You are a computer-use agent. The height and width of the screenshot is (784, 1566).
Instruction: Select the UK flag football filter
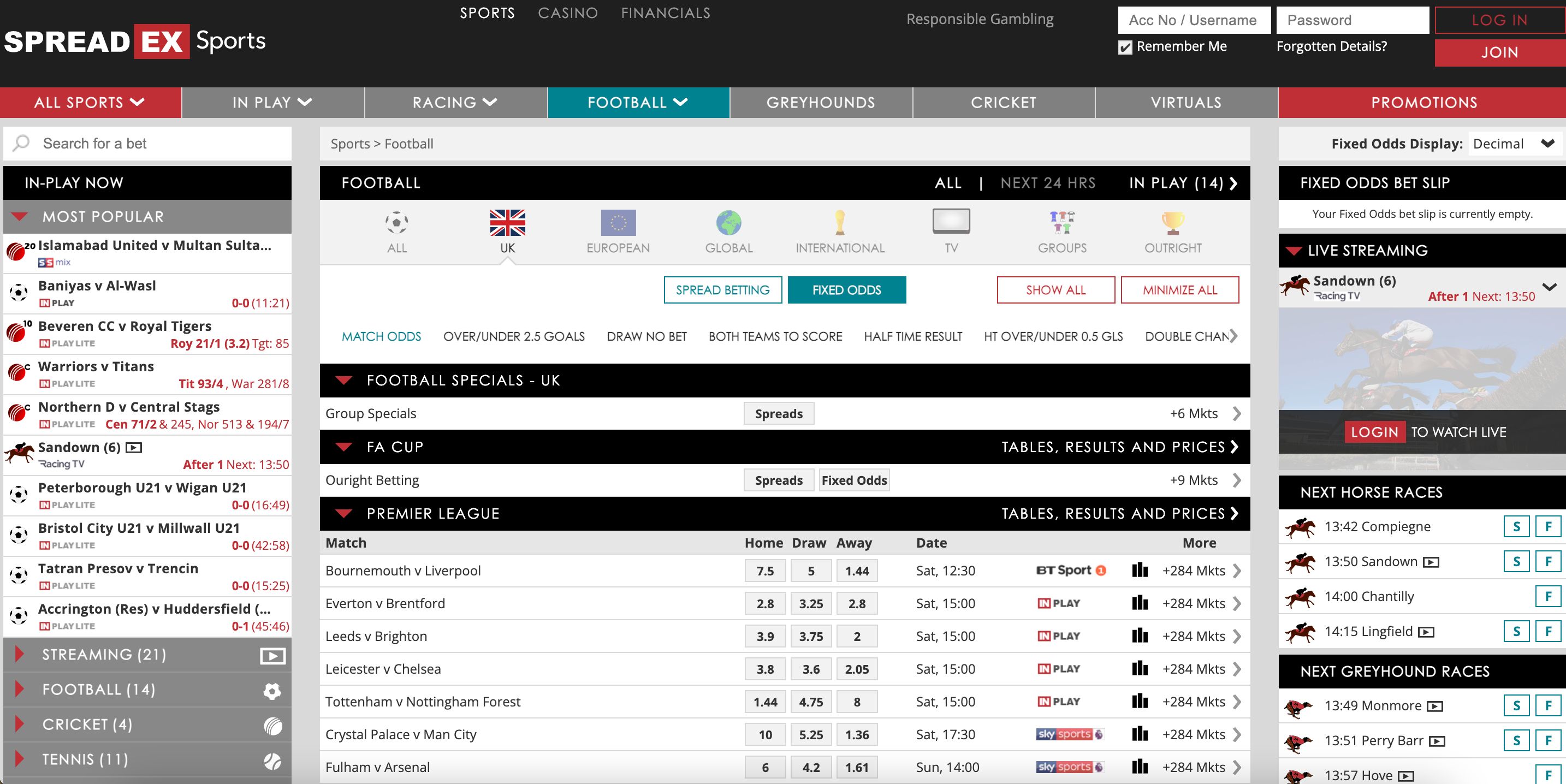[x=507, y=223]
